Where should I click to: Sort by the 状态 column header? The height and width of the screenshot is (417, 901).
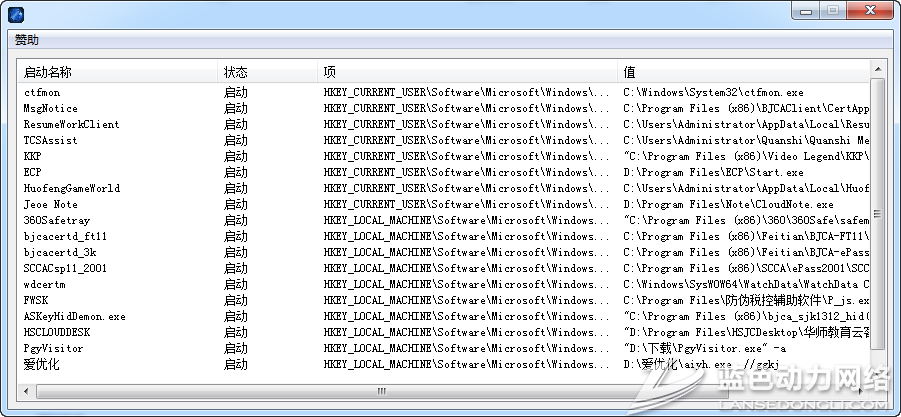tap(236, 72)
